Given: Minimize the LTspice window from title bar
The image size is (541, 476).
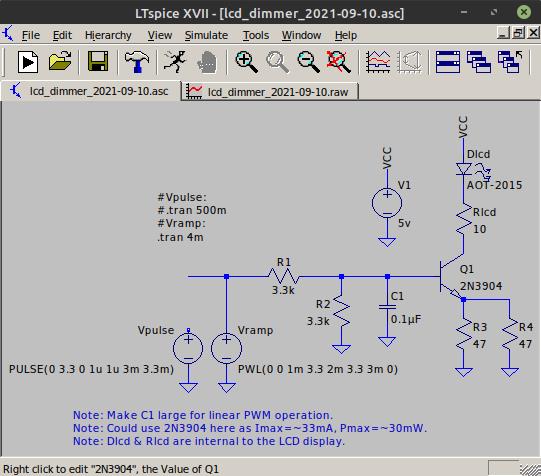Looking at the screenshot, I should [464, 12].
